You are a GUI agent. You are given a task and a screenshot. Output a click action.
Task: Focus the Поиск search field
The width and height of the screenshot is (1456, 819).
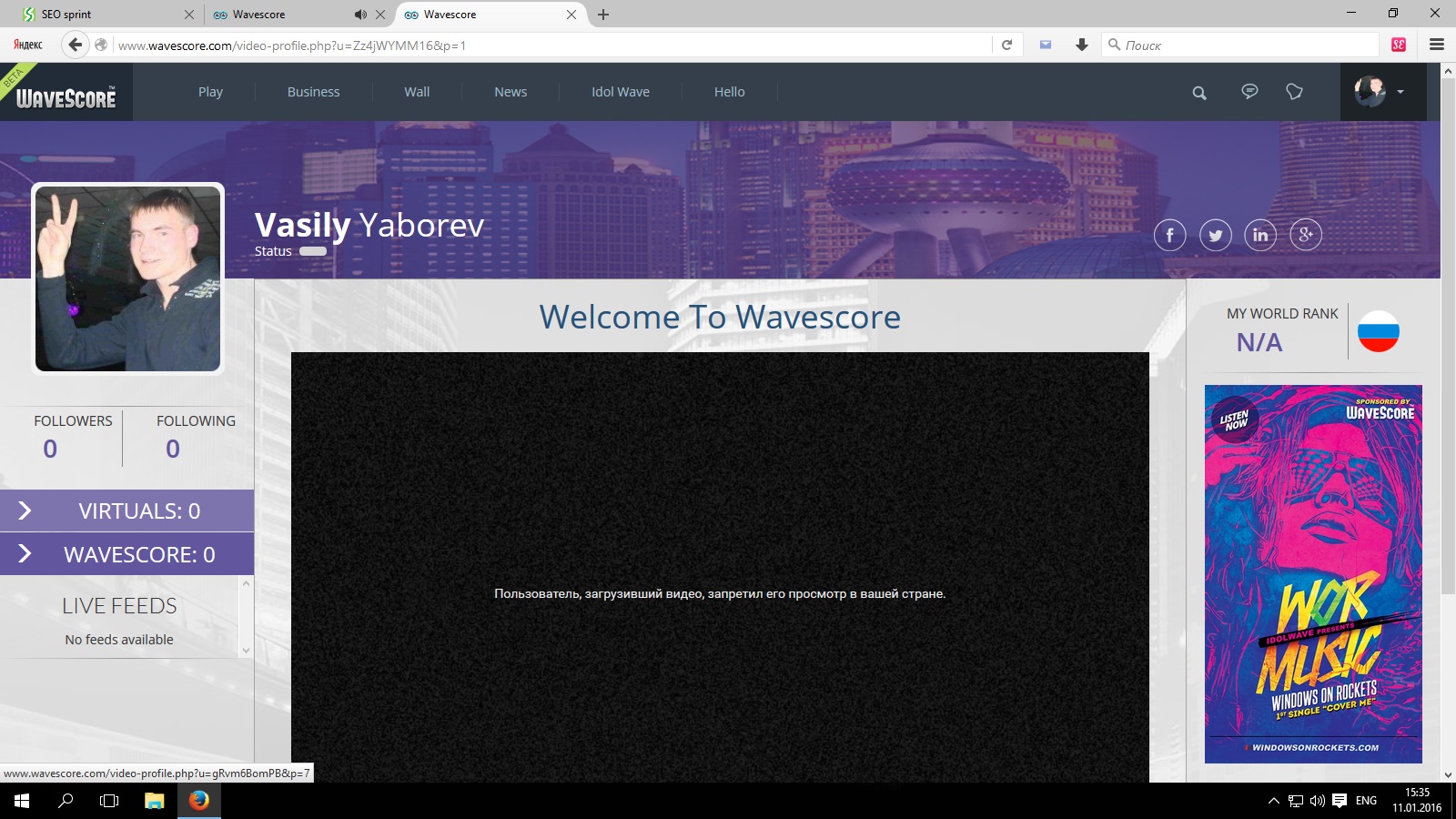pyautogui.click(x=1240, y=45)
